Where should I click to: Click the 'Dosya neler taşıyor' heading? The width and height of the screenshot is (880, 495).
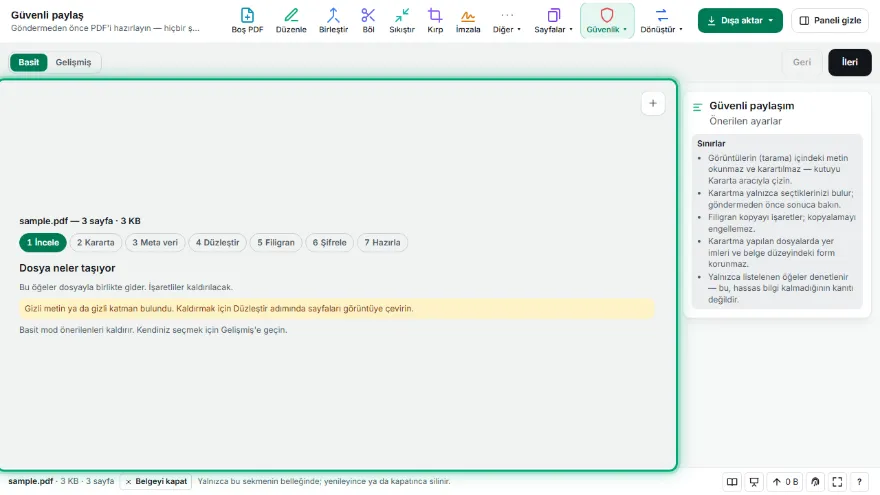pyautogui.click(x=67, y=268)
